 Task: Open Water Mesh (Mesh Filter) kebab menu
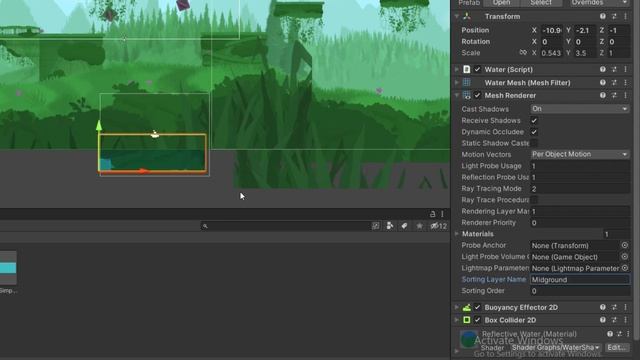pyautogui.click(x=625, y=82)
